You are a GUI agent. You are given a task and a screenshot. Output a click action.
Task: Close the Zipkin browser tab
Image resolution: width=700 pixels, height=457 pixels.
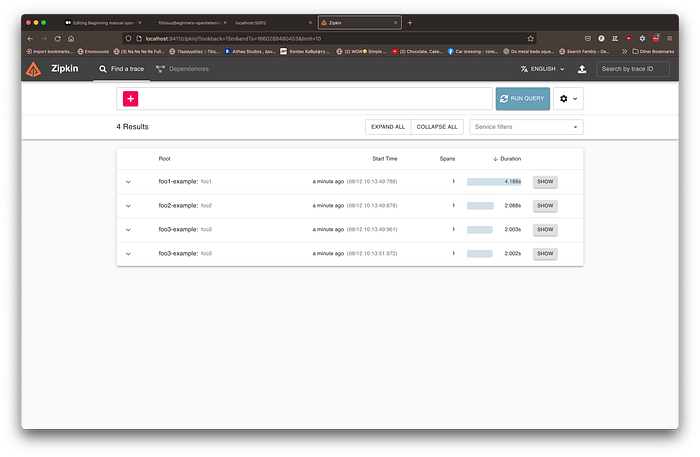(395, 23)
